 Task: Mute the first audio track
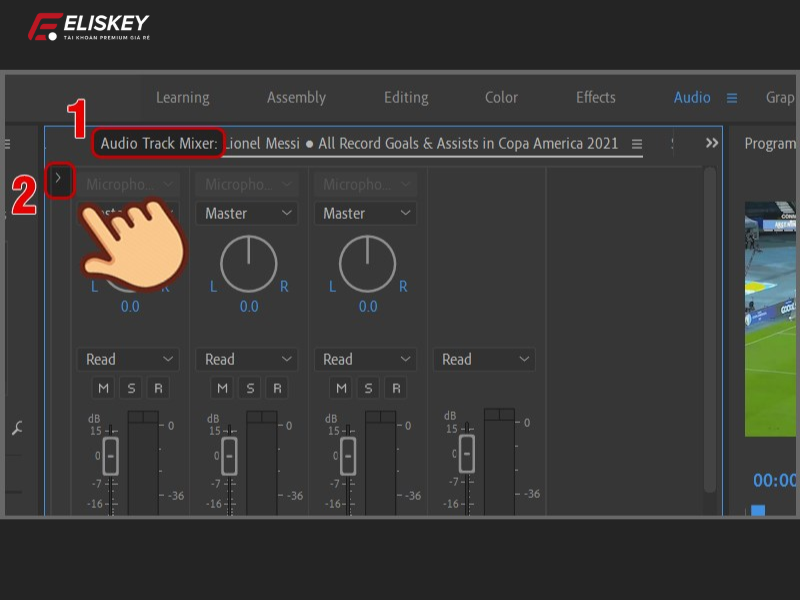104,388
